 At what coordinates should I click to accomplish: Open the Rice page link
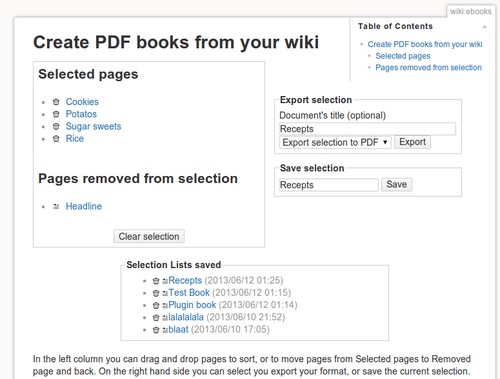(x=75, y=139)
